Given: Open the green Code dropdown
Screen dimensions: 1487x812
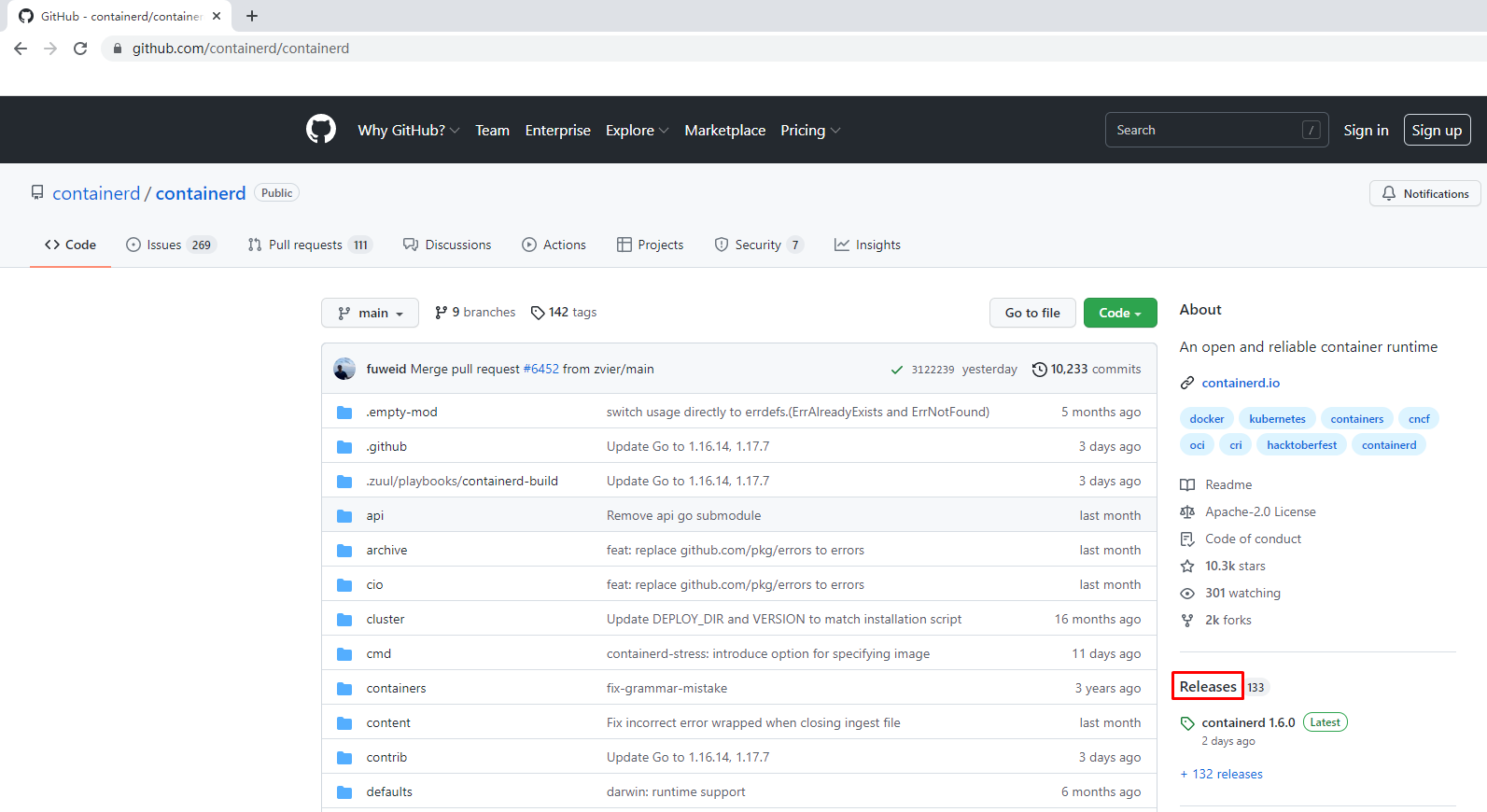Looking at the screenshot, I should 1119,313.
